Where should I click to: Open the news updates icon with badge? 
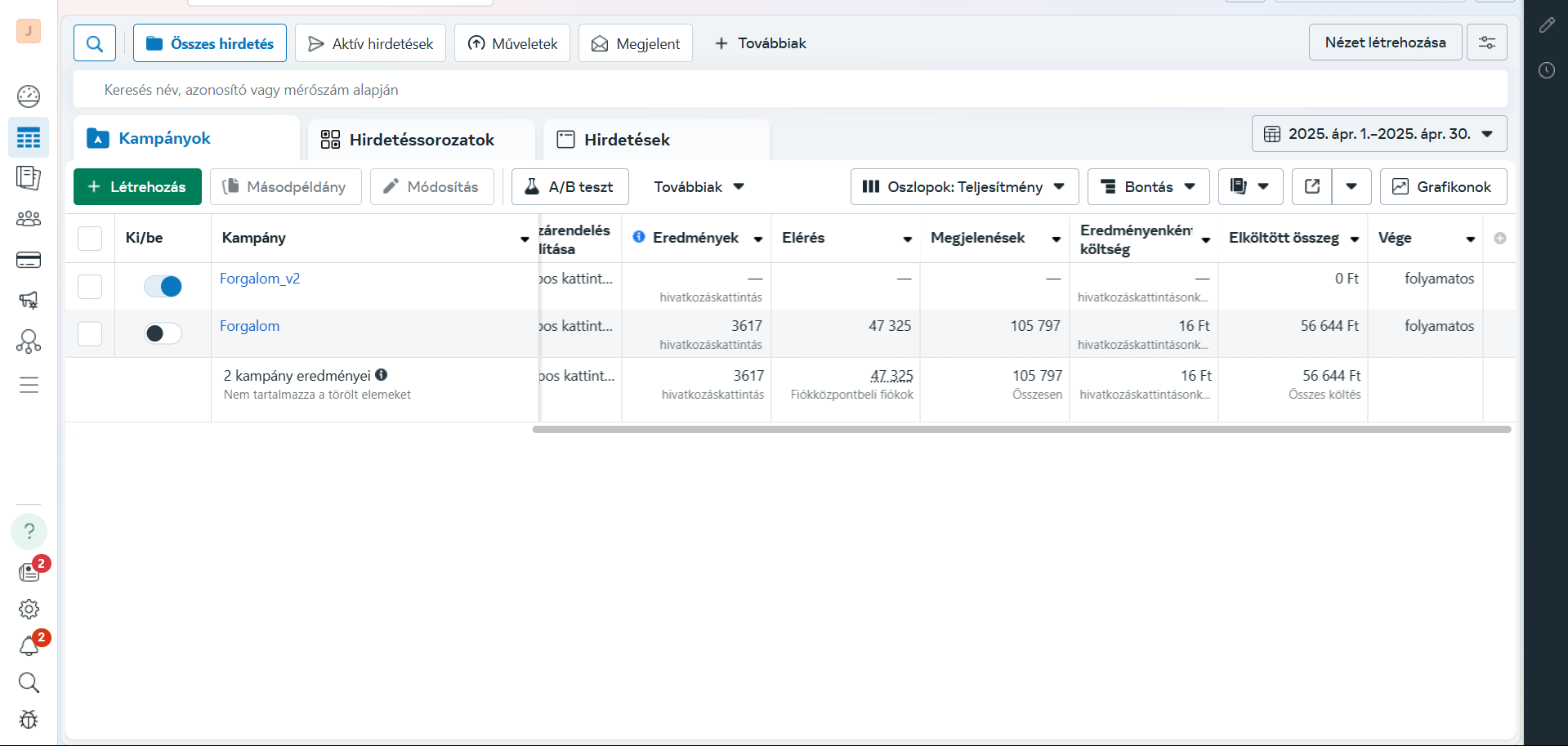29,572
